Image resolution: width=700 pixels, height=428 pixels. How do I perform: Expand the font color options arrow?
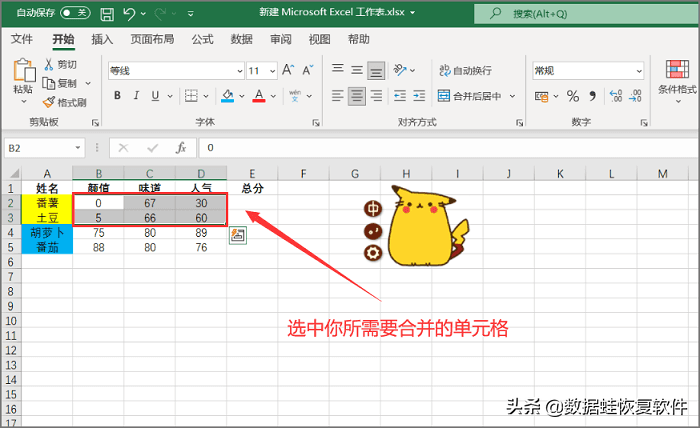click(273, 96)
